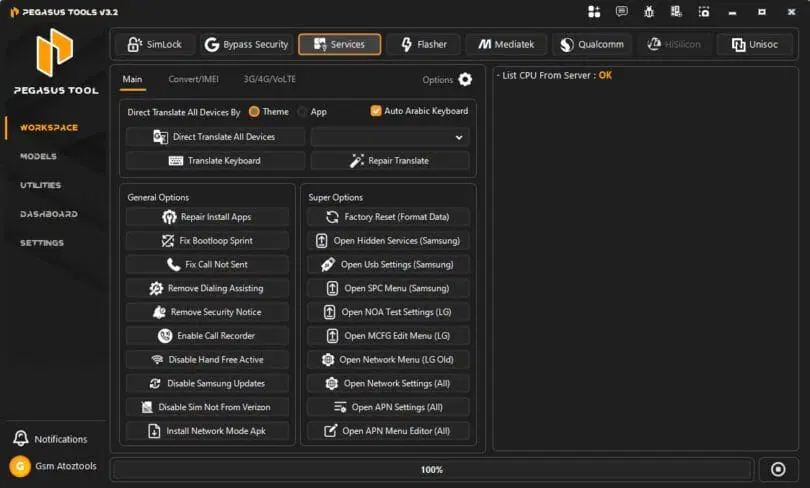The width and height of the screenshot is (810, 488).
Task: Switch to the 3G/4G/VoLTE sub-tab
Action: (270, 79)
